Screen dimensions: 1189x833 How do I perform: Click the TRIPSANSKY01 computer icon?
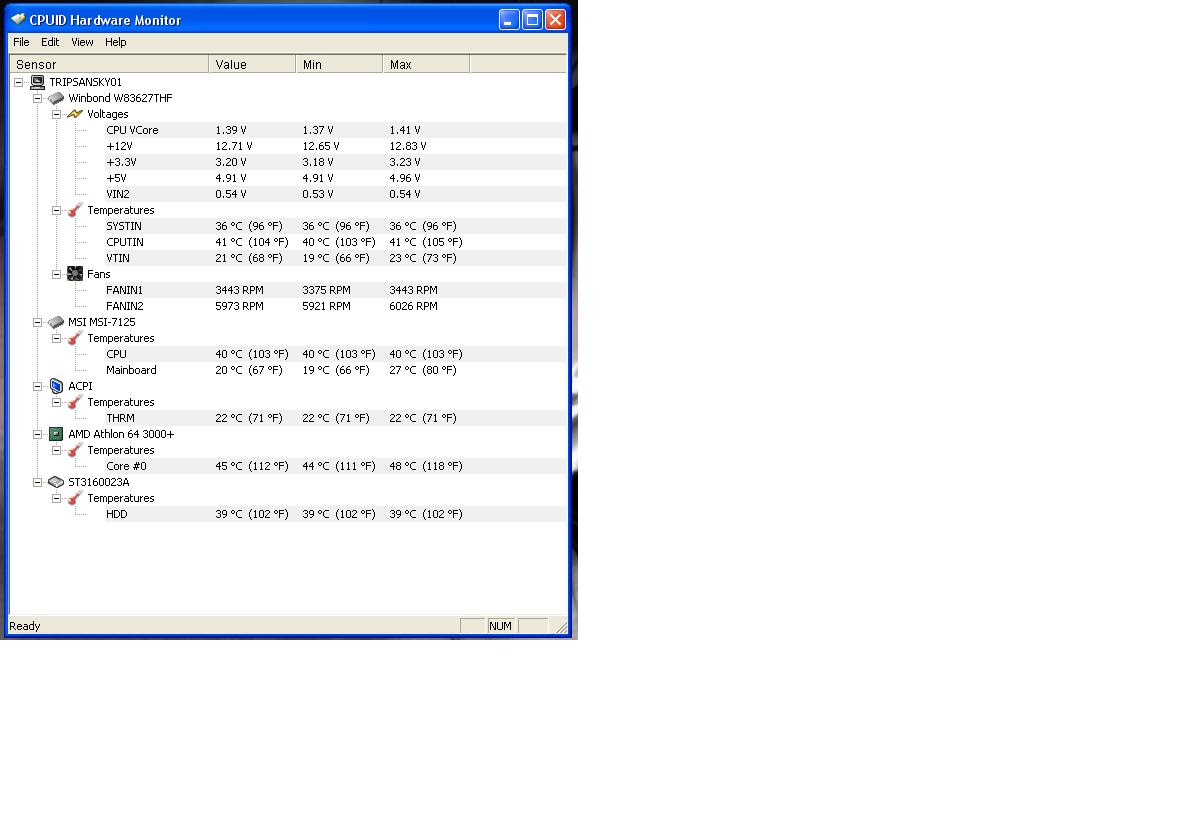37,82
